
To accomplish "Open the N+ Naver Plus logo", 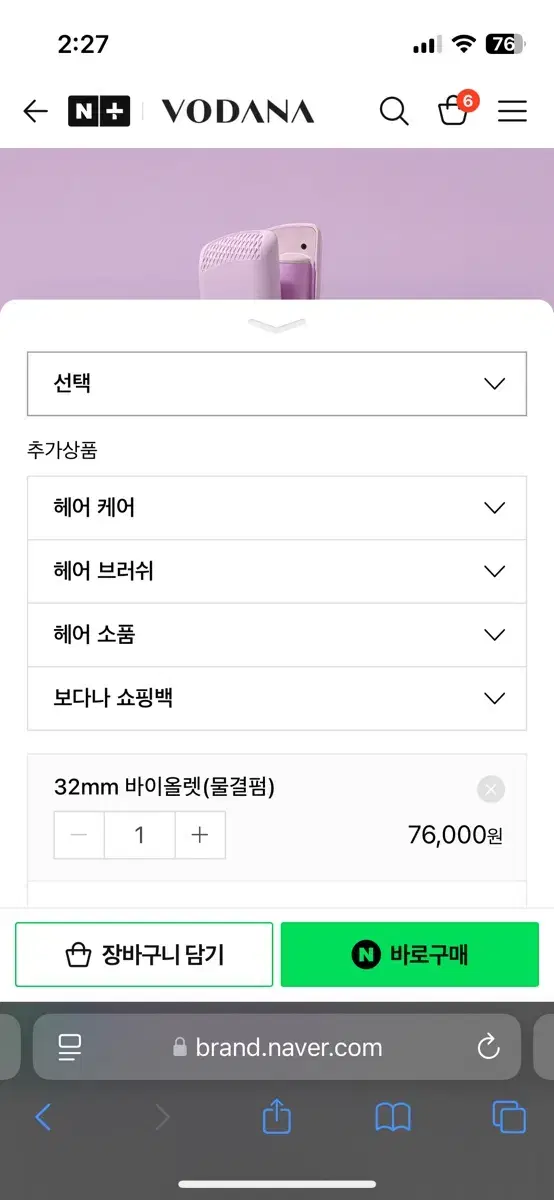I will (99, 111).
